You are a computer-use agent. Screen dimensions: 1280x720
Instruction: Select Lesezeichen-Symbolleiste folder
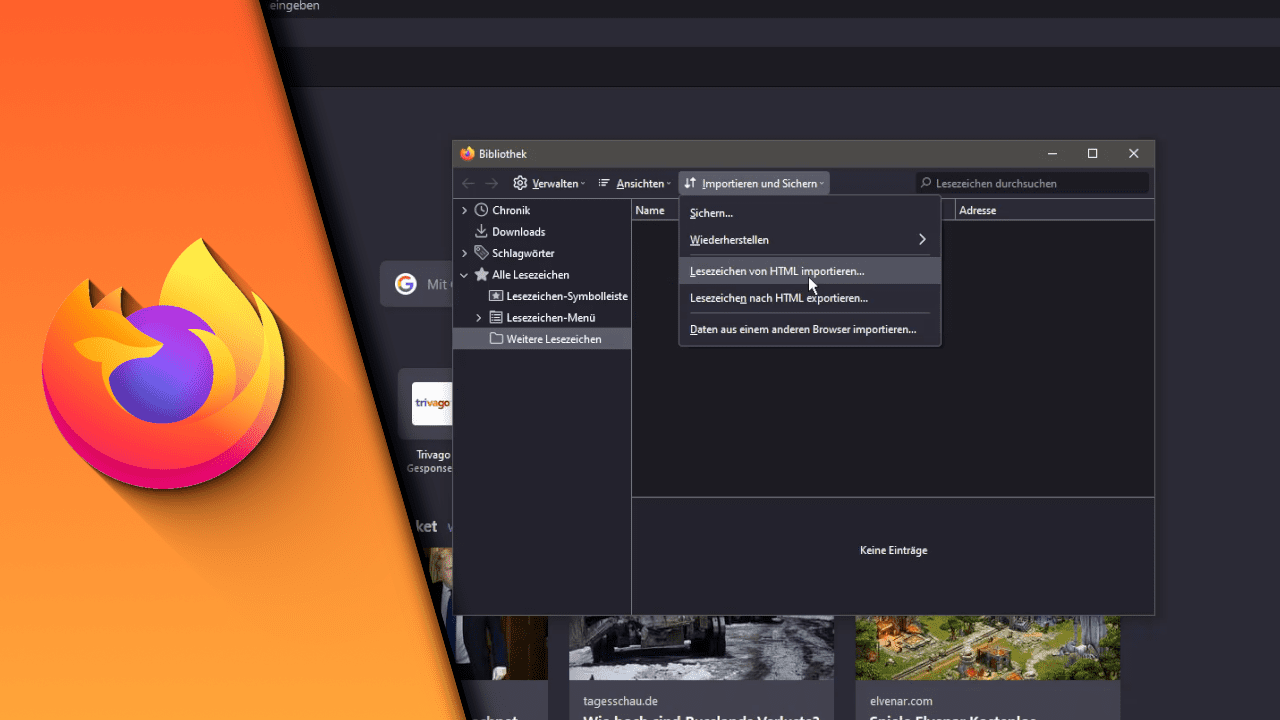point(567,297)
